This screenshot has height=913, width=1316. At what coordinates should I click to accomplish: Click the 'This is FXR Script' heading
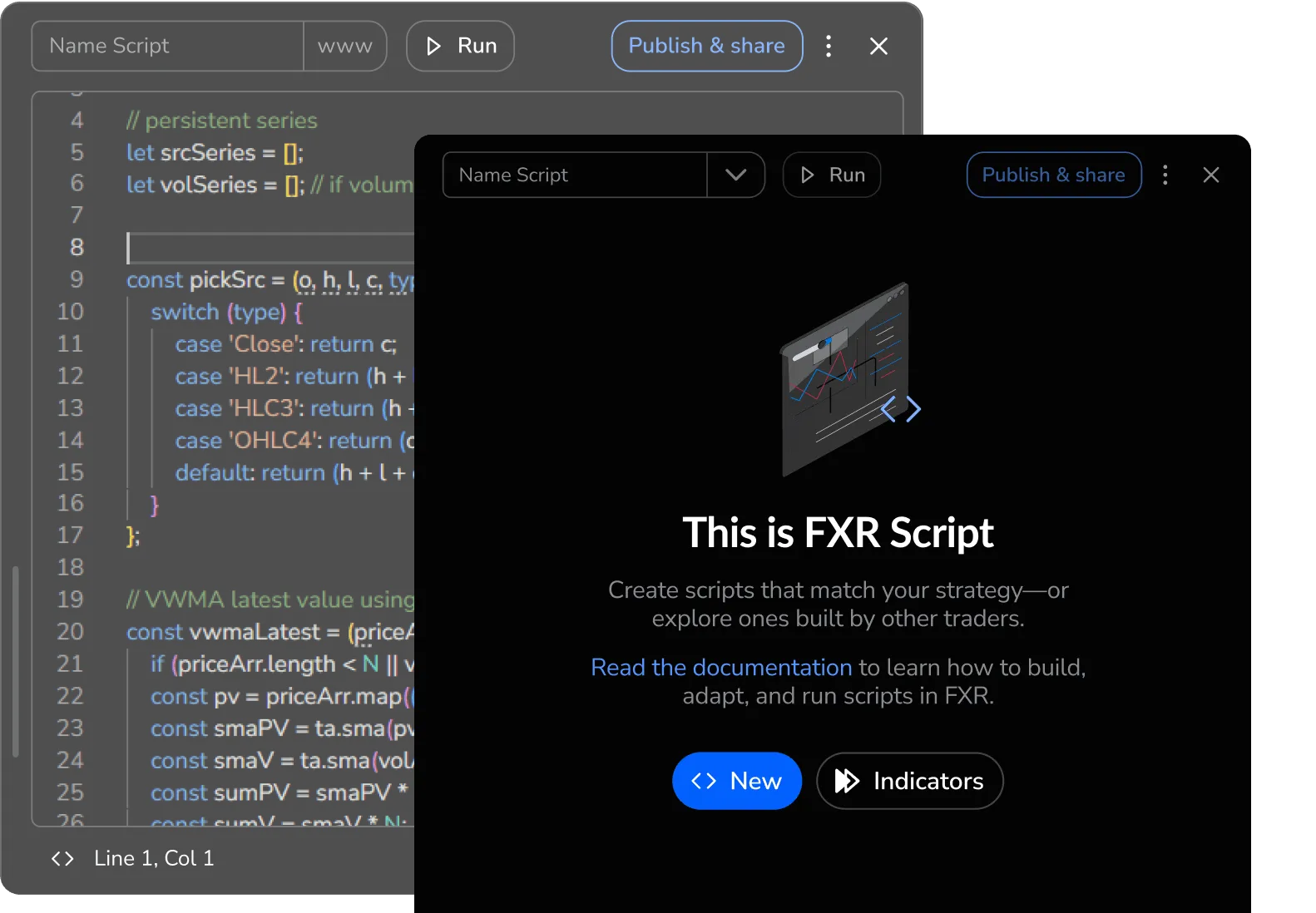(839, 533)
